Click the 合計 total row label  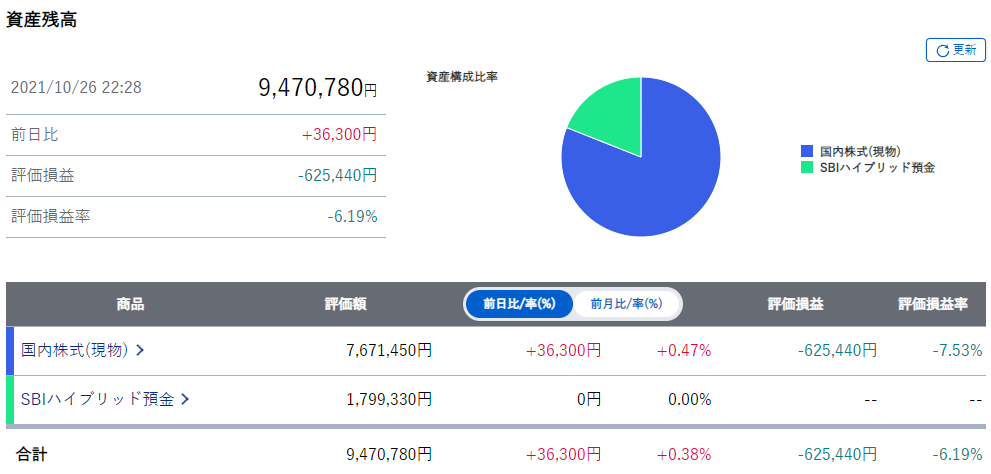click(x=31, y=455)
